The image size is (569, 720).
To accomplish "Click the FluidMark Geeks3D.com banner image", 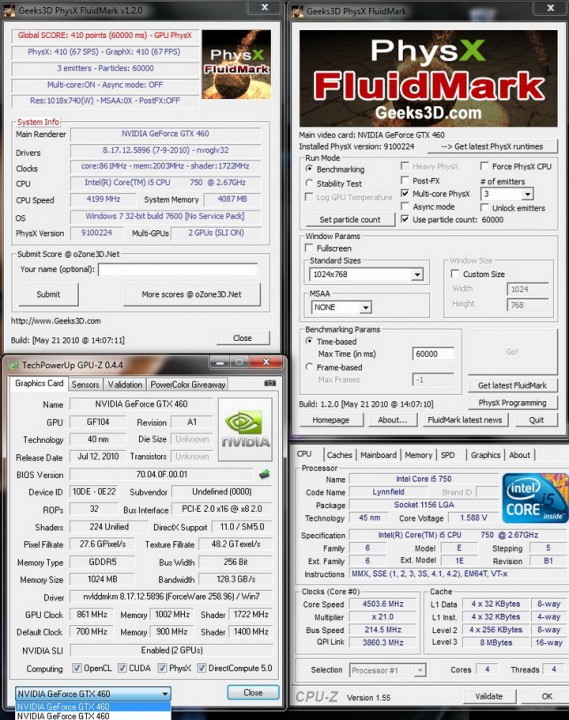I will pyautogui.click(x=428, y=78).
